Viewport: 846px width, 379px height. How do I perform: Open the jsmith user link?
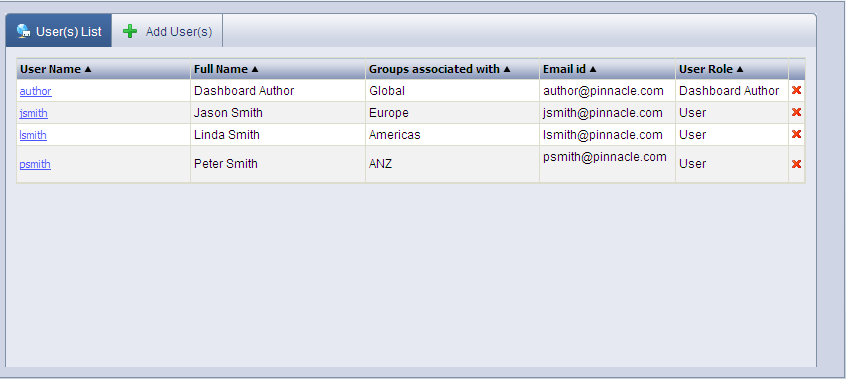point(33,113)
